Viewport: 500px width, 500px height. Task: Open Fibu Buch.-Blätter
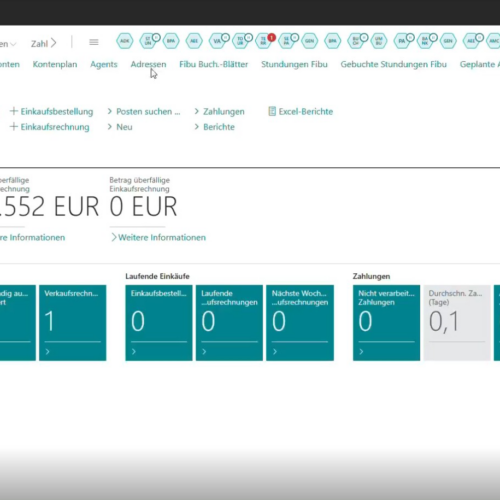(214, 64)
